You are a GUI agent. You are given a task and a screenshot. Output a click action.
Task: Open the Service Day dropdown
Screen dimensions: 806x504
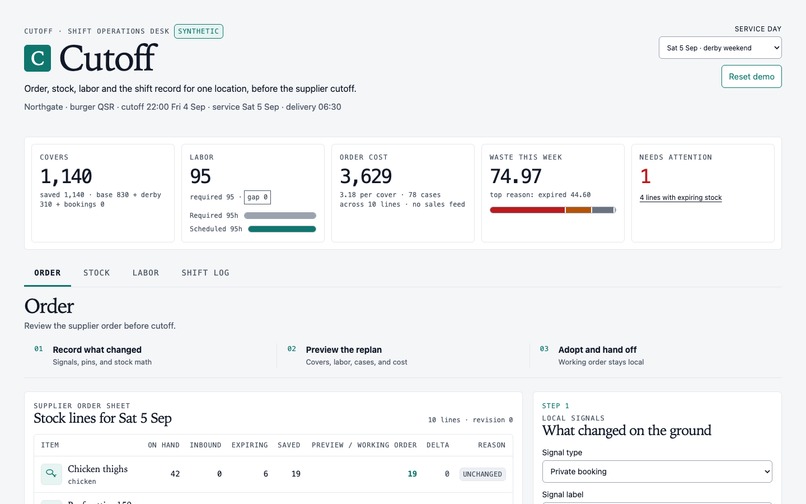pos(720,48)
